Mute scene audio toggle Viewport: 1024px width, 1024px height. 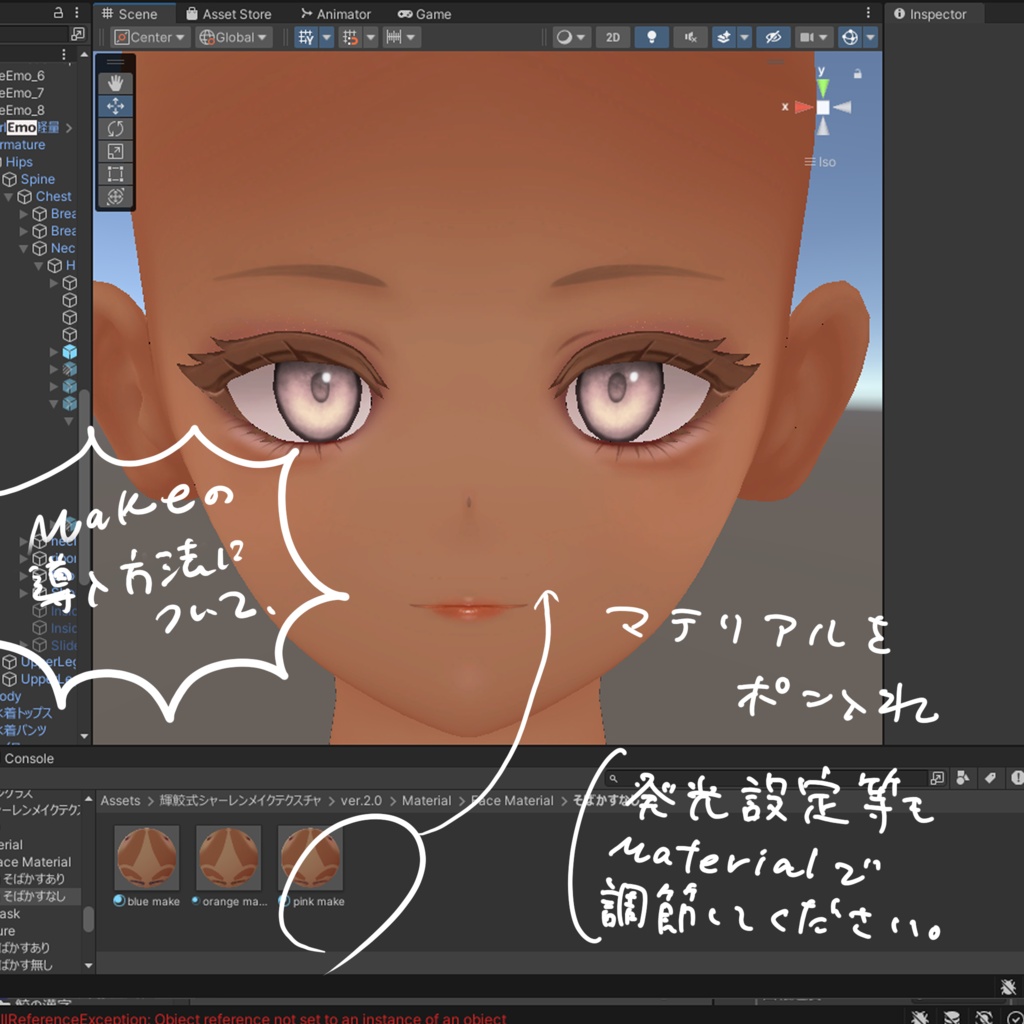(x=690, y=37)
